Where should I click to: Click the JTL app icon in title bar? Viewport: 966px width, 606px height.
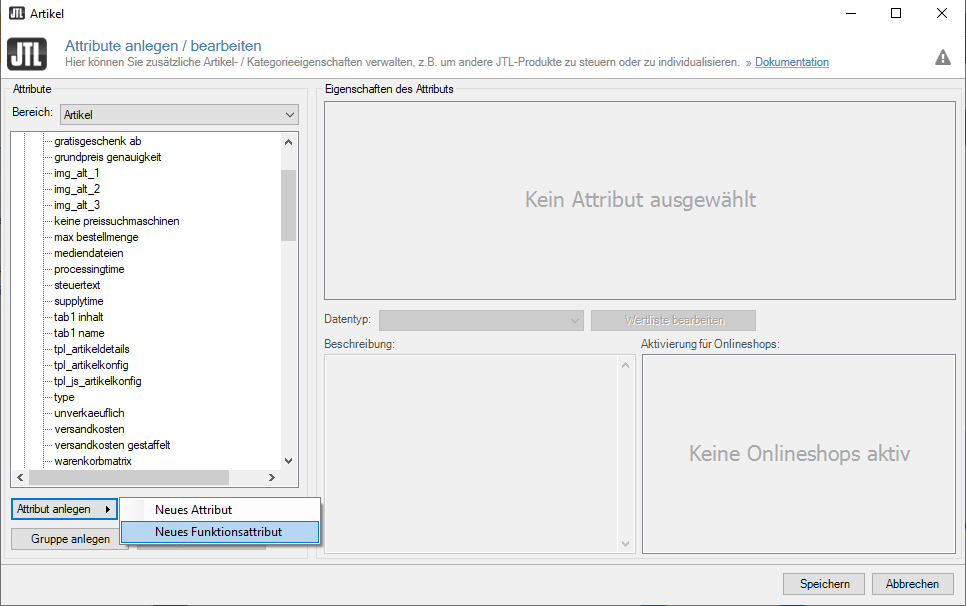(x=17, y=13)
